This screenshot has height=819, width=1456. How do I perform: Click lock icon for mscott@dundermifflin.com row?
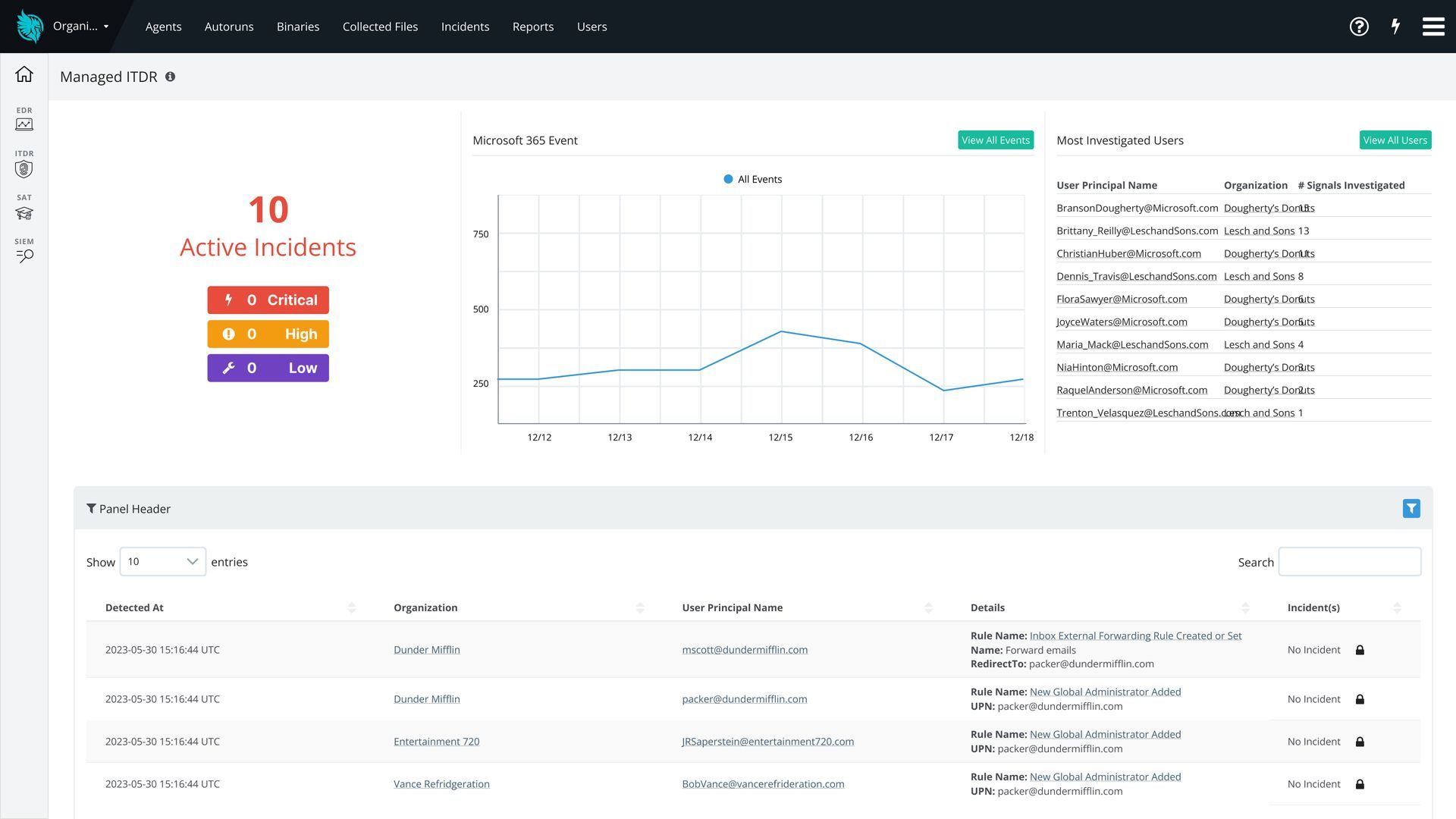tap(1360, 650)
